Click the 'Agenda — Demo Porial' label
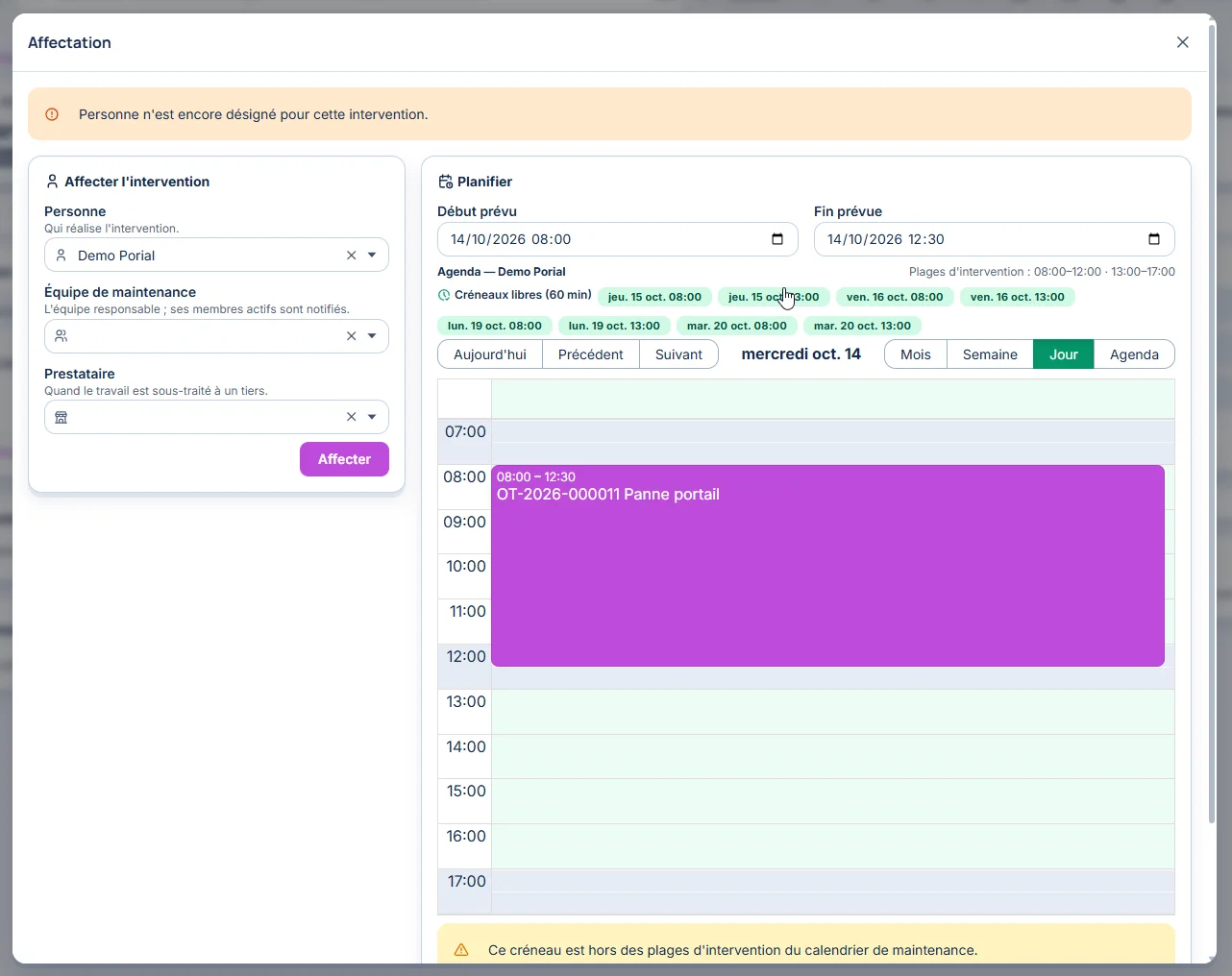Viewport: 1232px width, 976px height. tap(502, 272)
